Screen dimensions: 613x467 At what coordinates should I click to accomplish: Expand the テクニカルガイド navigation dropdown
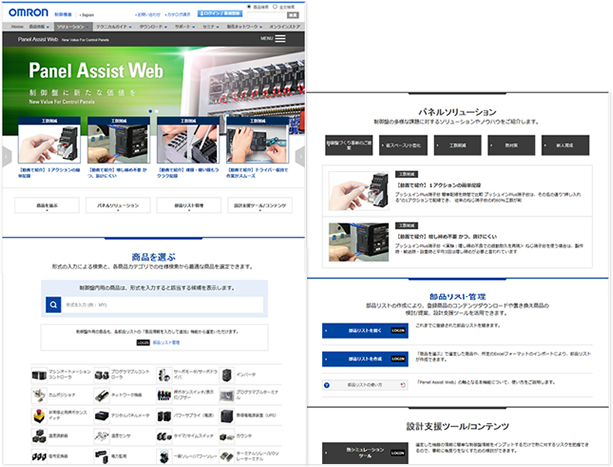coord(114,27)
